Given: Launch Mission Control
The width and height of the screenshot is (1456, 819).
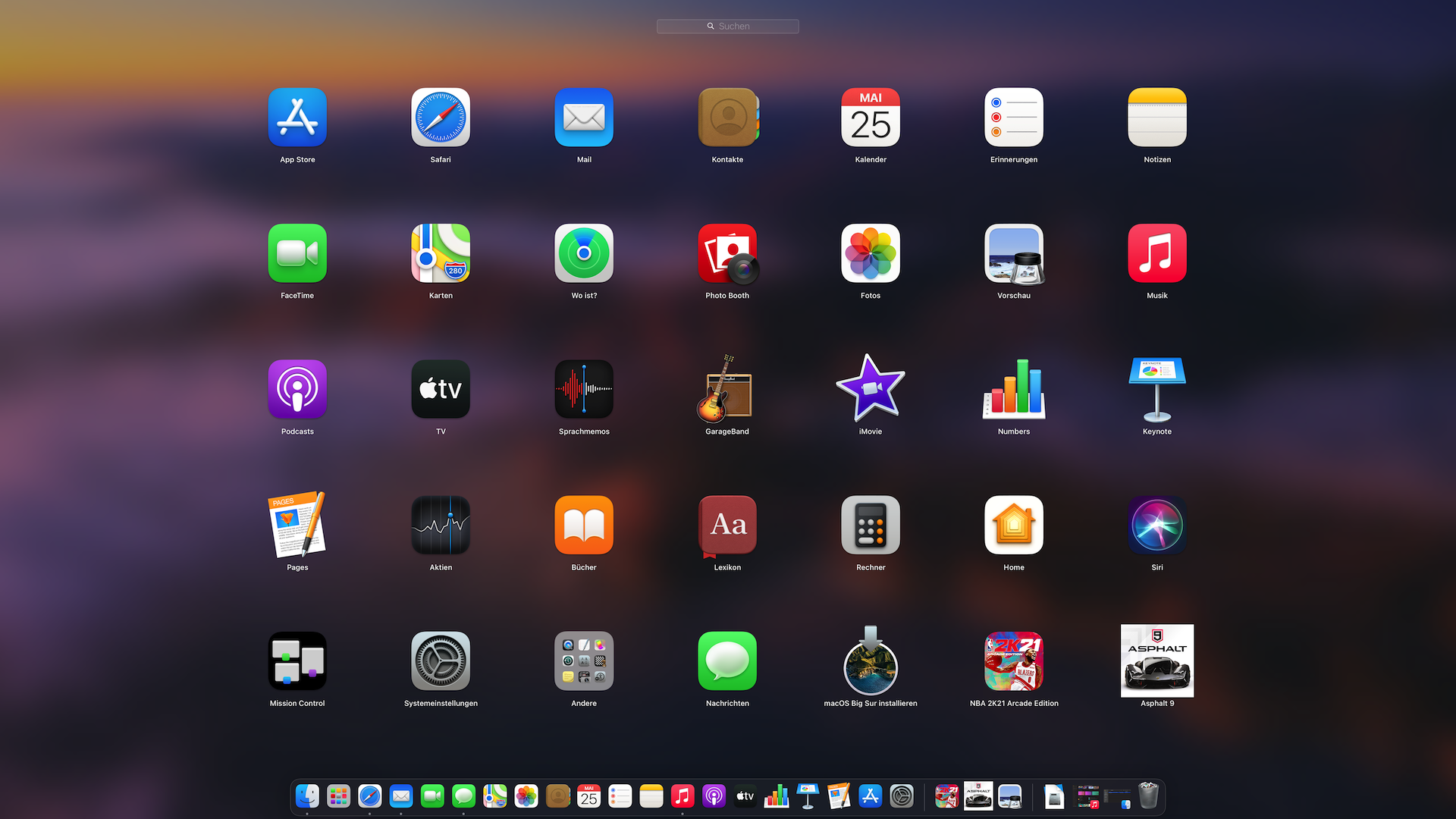Looking at the screenshot, I should pos(297,661).
